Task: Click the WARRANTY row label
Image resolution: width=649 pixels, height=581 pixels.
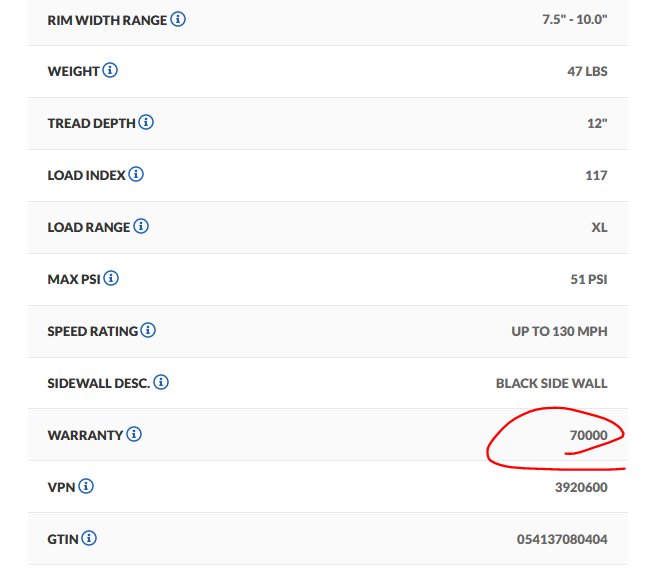Action: [x=85, y=435]
